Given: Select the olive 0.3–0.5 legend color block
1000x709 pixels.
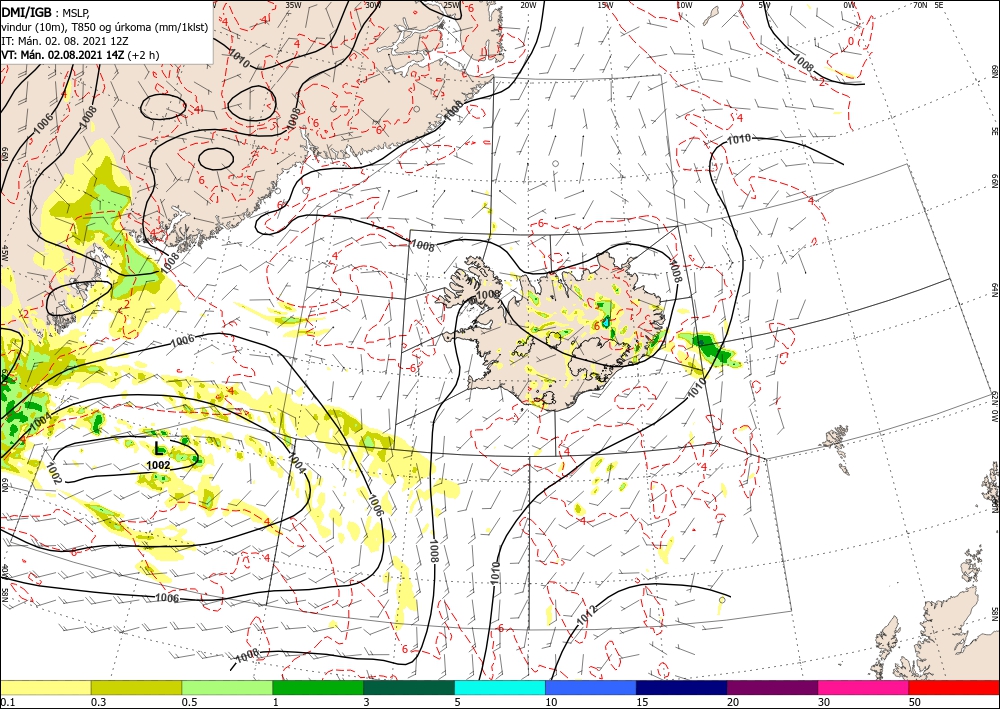Looking at the screenshot, I should 136,687.
